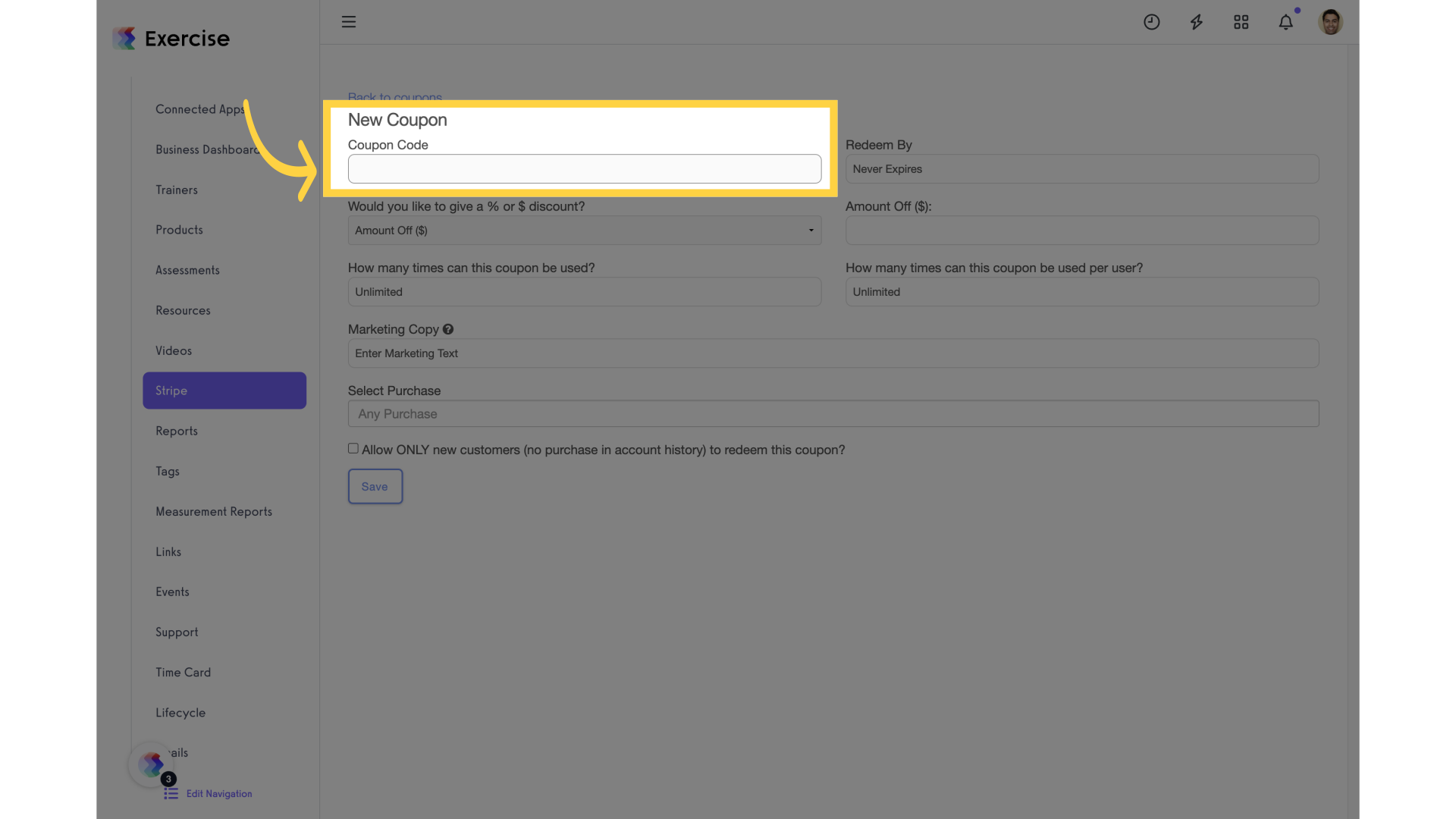Focus the Coupon Code input field
Screen dimensions: 1456x819
pyautogui.click(x=584, y=168)
